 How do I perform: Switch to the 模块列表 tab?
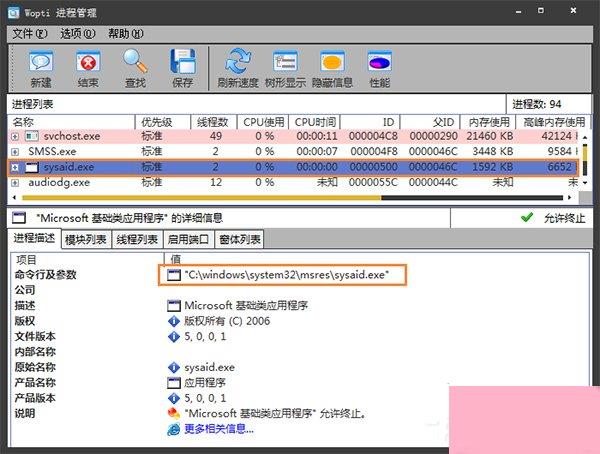86,239
